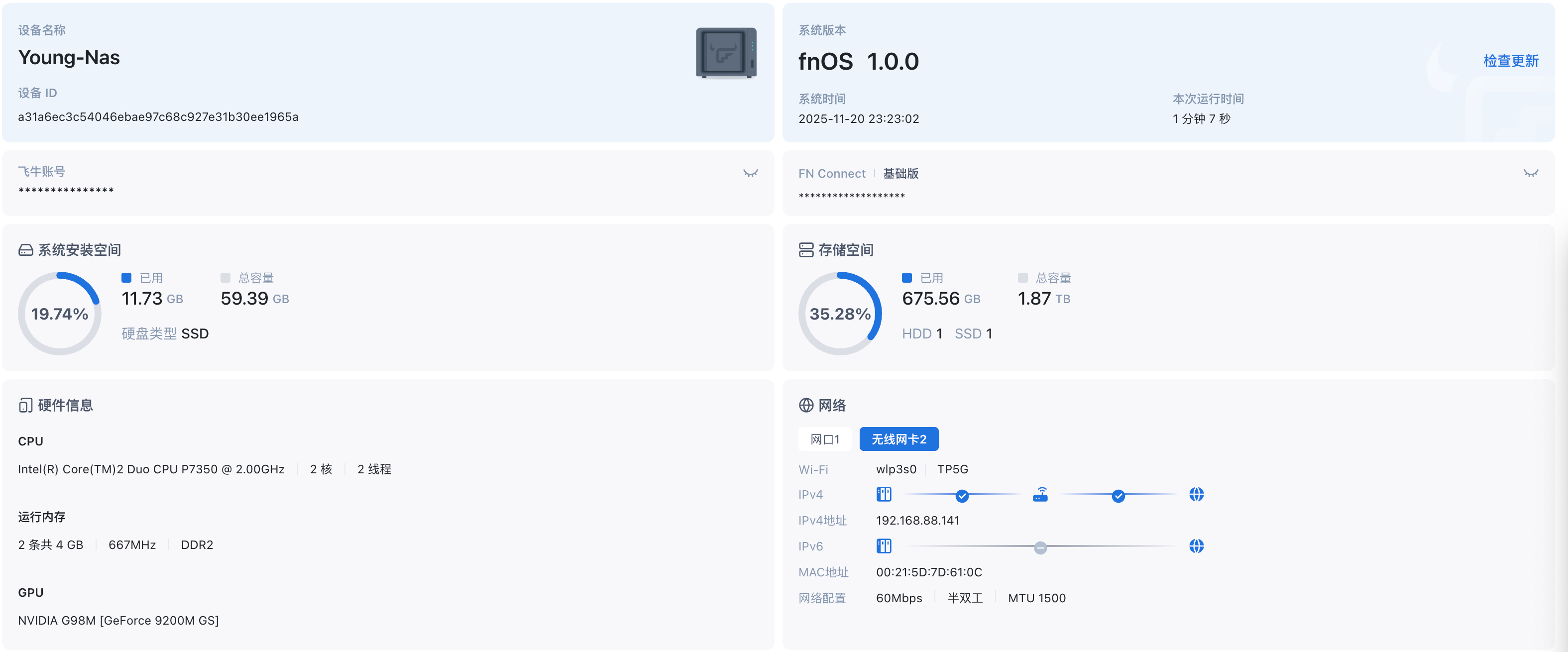This screenshot has height=652, width=1568.
Task: Click the IPv4 network adapter icon
Action: 884,494
